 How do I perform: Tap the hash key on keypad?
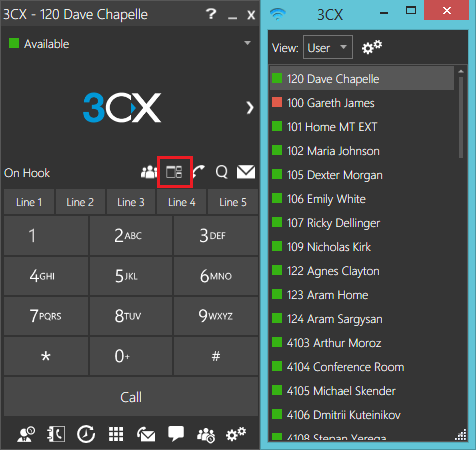[216, 356]
